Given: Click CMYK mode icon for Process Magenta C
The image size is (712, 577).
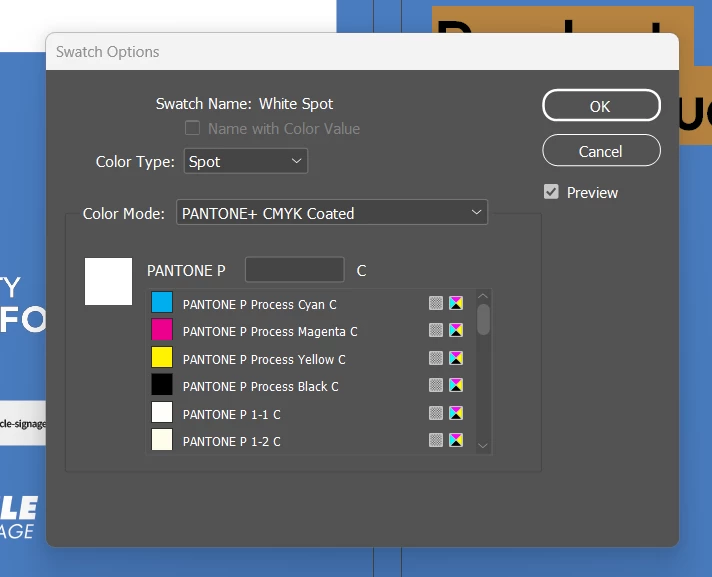Looking at the screenshot, I should pyautogui.click(x=456, y=330).
